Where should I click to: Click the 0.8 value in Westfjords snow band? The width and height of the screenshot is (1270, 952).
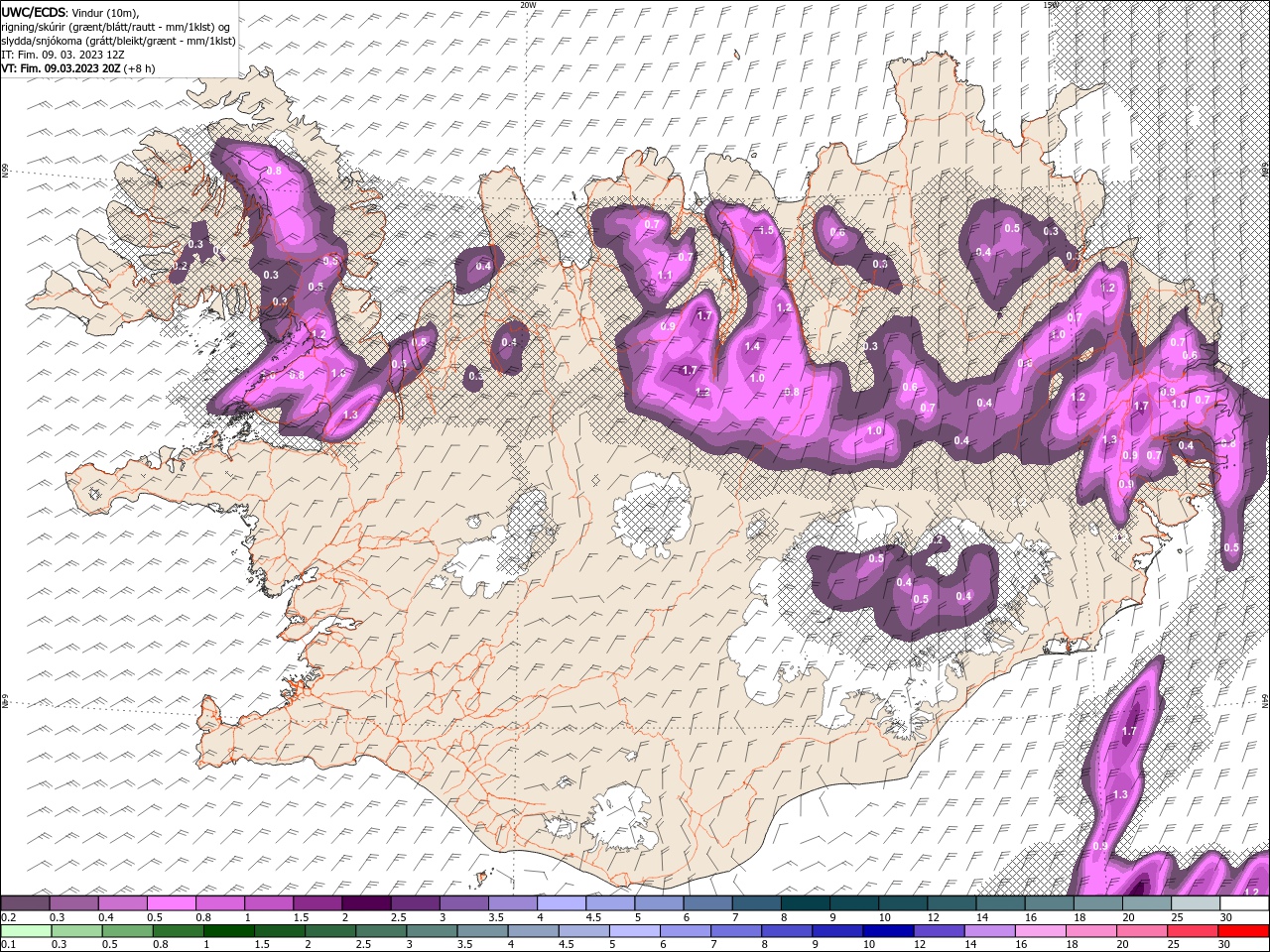[275, 172]
